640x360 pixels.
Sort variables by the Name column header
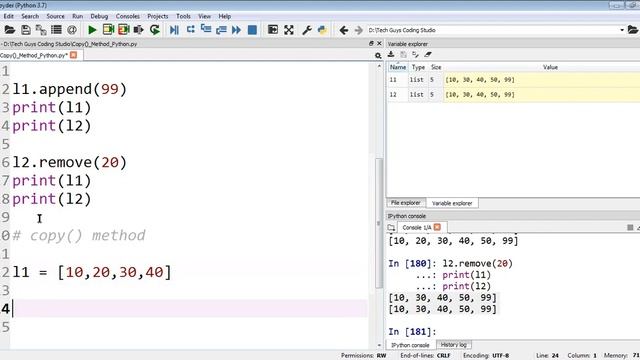point(398,67)
